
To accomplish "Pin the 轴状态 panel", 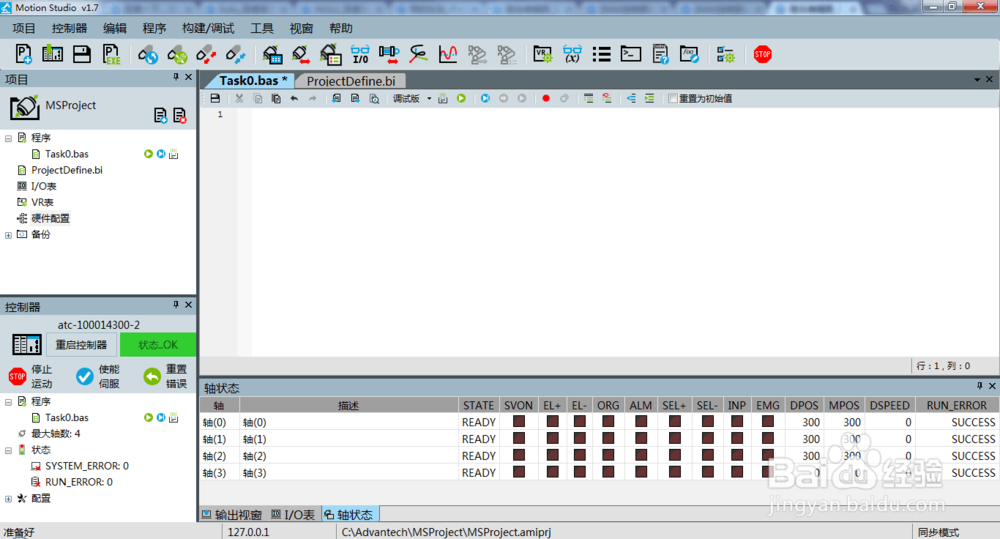I will click(980, 386).
